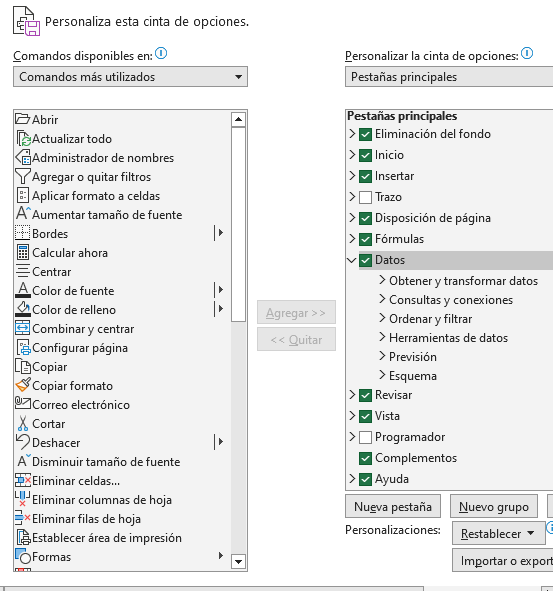Enable the Programador tab checkbox
The width and height of the screenshot is (553, 591).
[x=365, y=437]
